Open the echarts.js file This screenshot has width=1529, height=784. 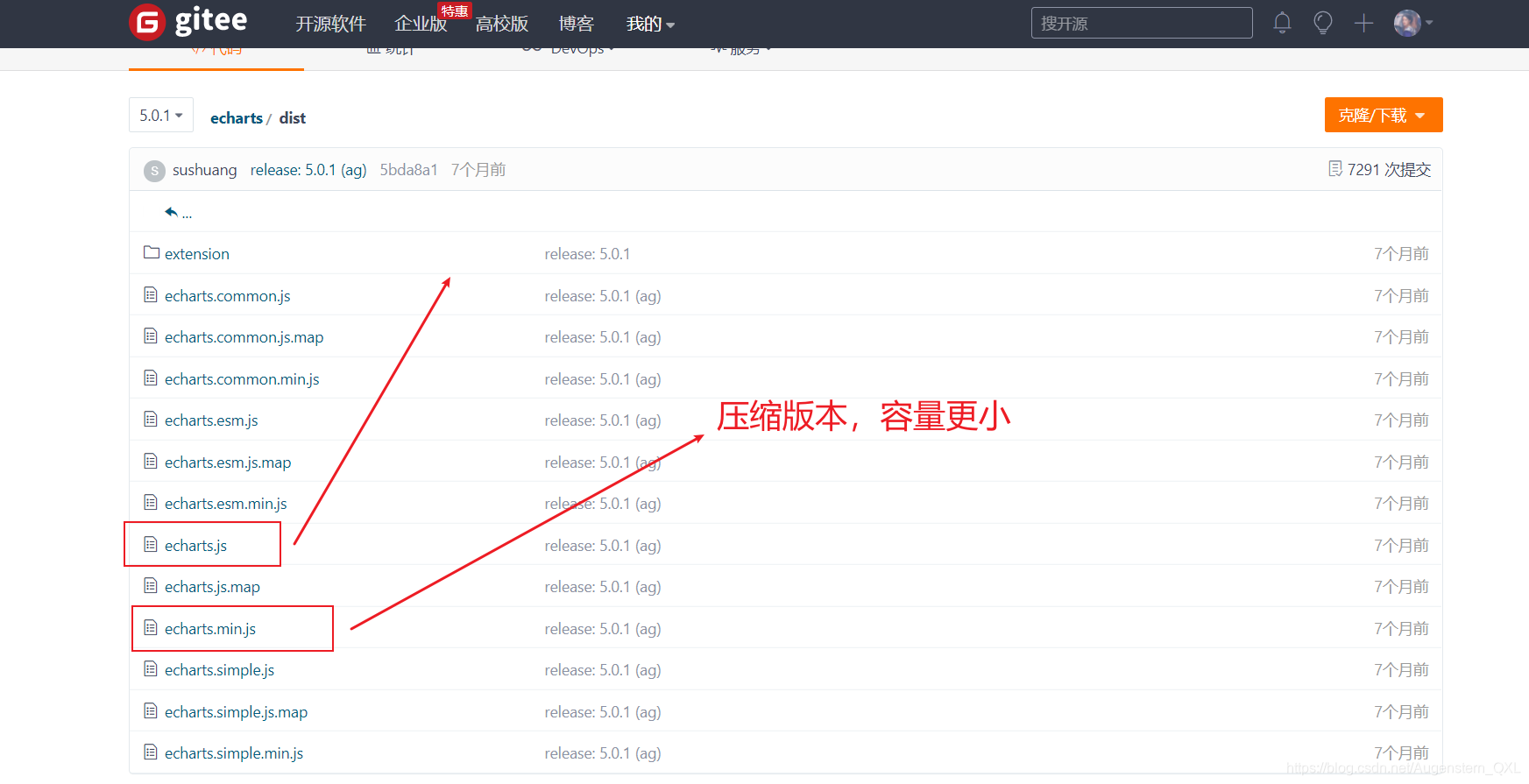click(x=195, y=546)
